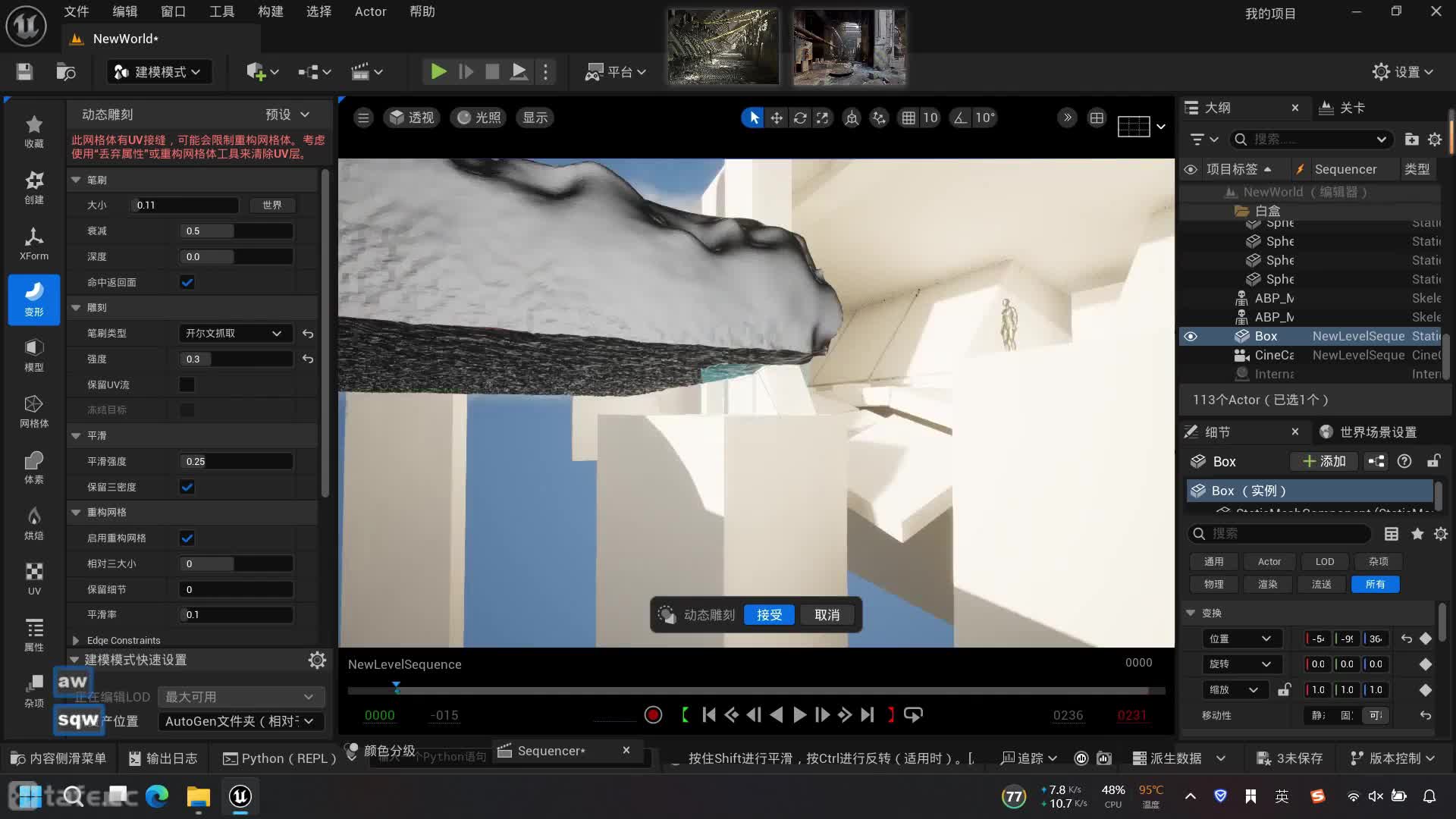
Task: Activate the scale tool in the viewport toolbar
Action: click(823, 118)
